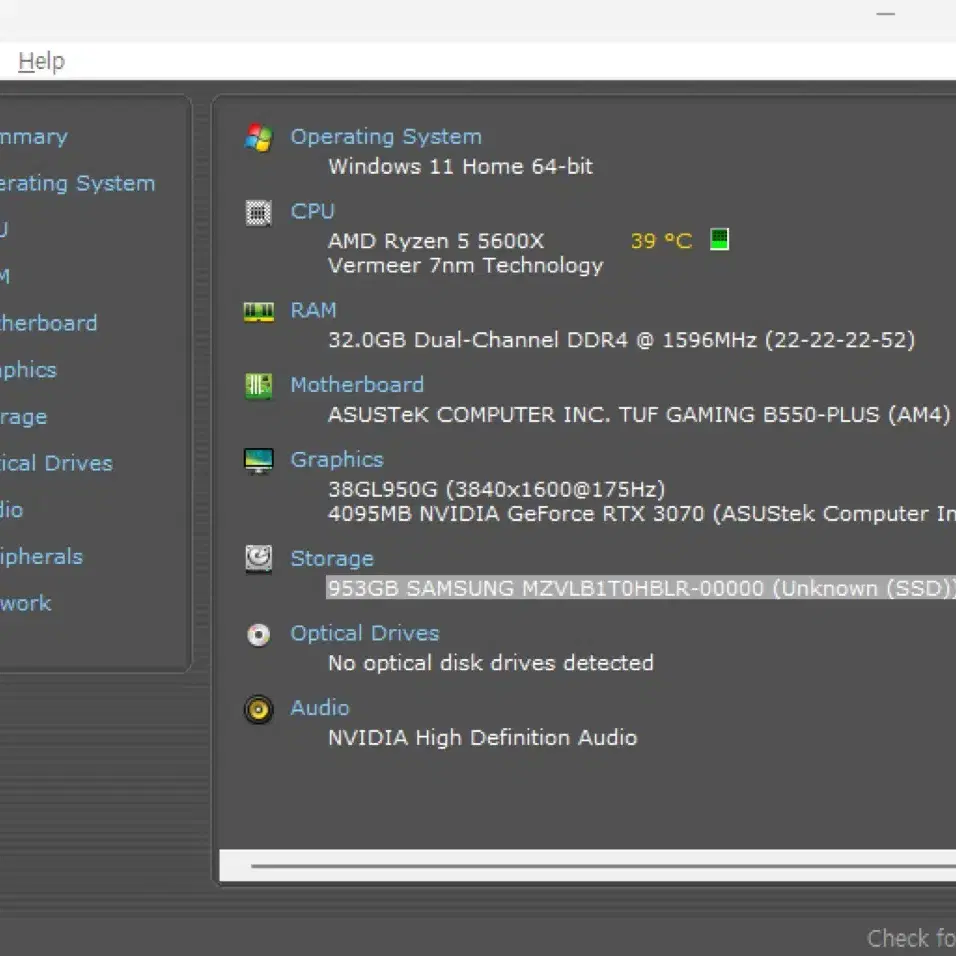Open the Help menu

point(41,61)
